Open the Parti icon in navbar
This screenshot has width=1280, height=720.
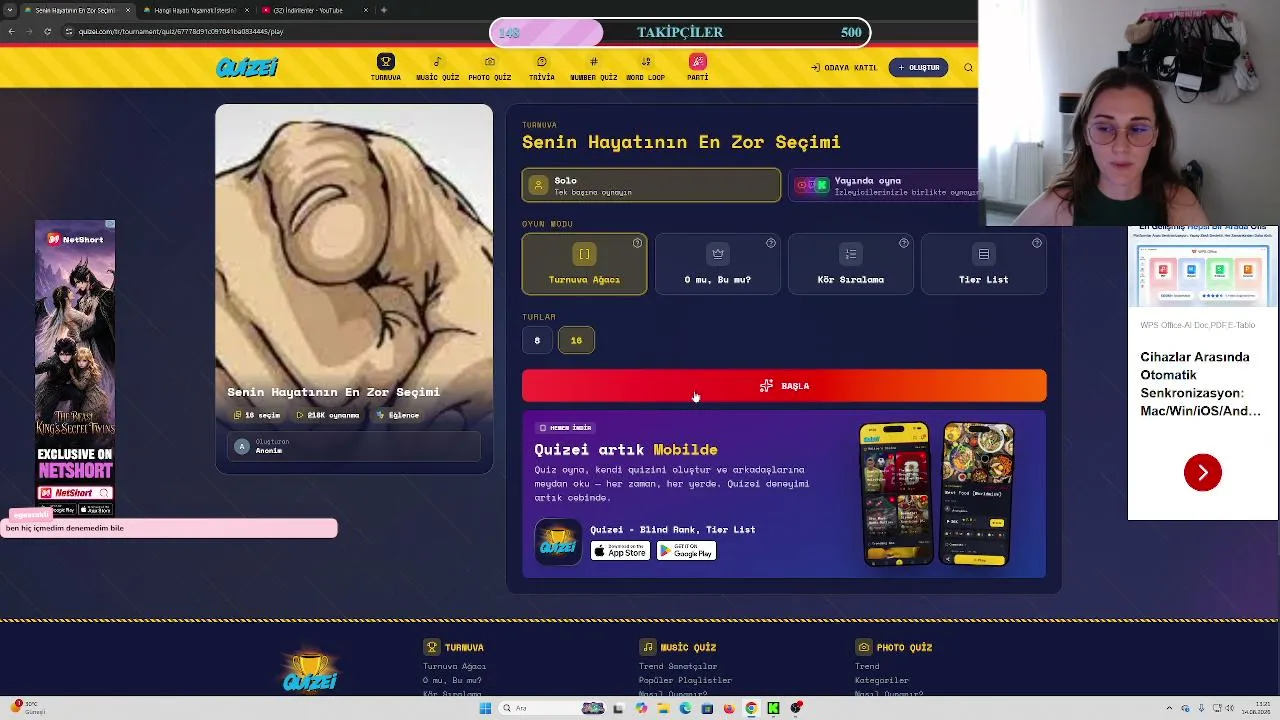[x=698, y=62]
